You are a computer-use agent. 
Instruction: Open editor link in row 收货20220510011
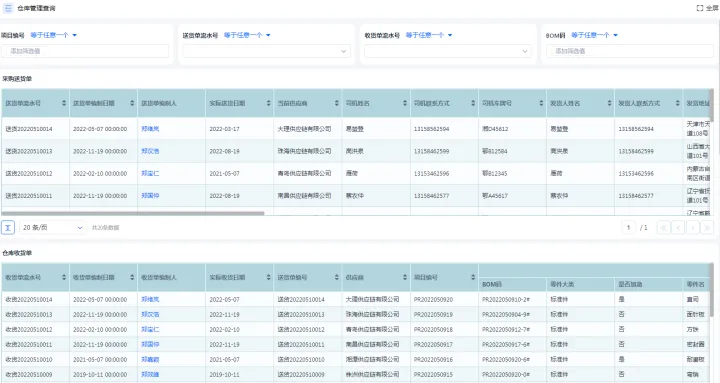150,344
